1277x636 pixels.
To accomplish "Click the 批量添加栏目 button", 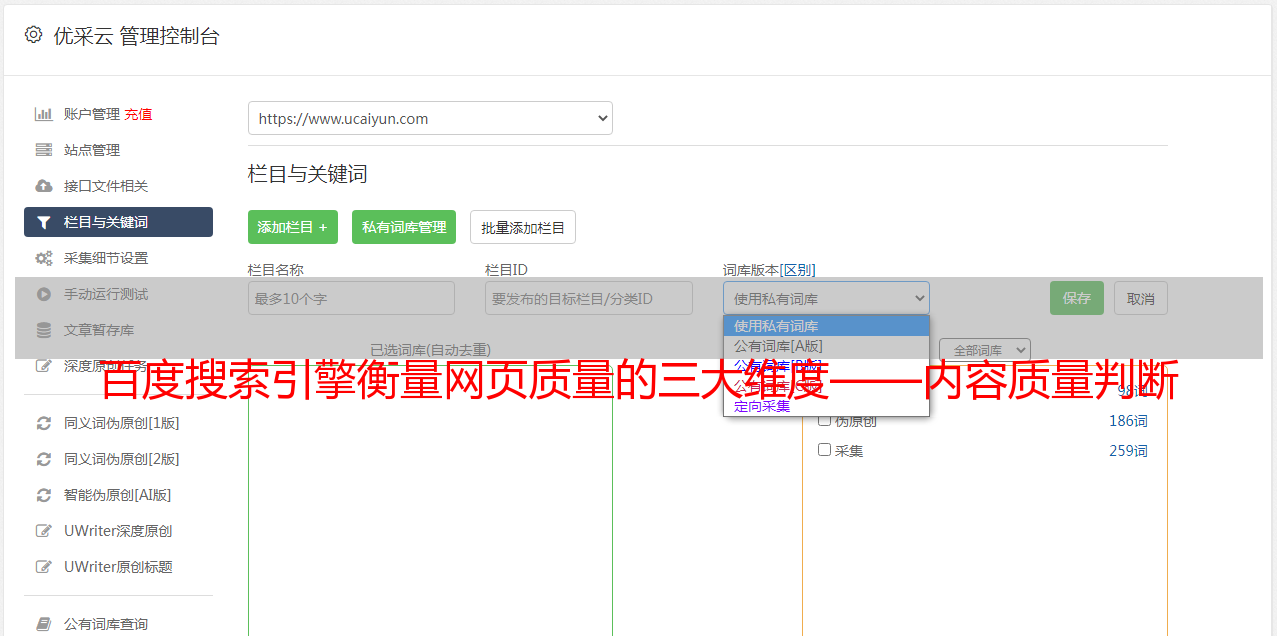I will coord(523,227).
